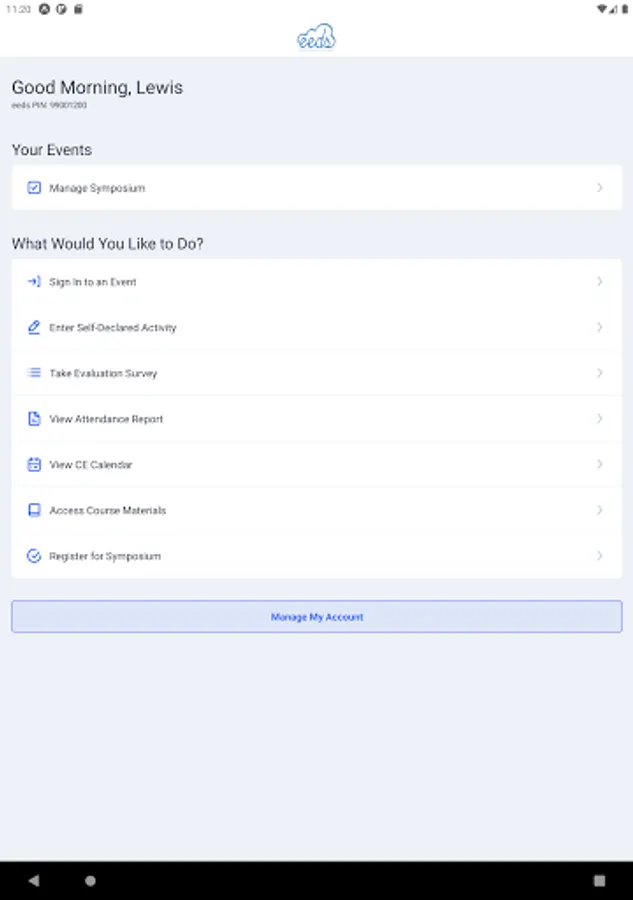
Task: Click the pencil icon for Self-Declared Activity
Action: [34, 327]
